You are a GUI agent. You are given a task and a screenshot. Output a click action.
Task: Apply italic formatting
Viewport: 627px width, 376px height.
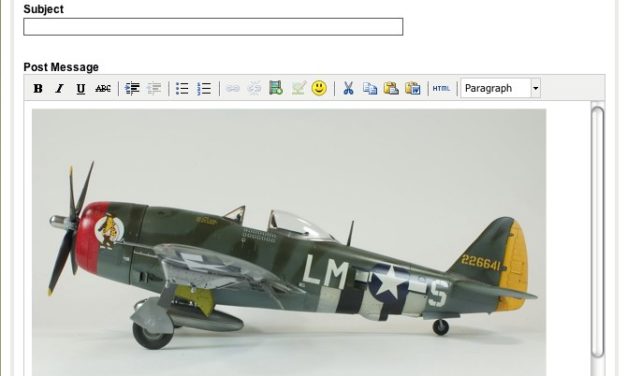click(59, 88)
